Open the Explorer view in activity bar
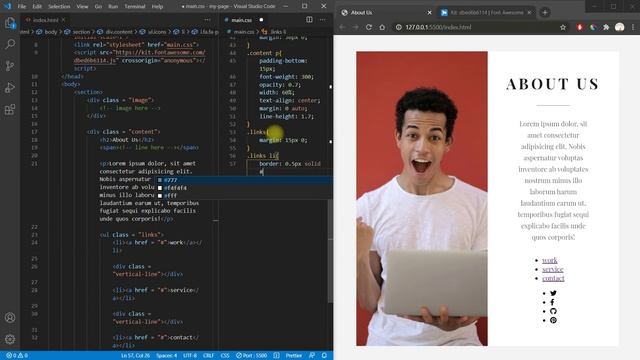Screen dimensions: 640x360 (10, 23)
